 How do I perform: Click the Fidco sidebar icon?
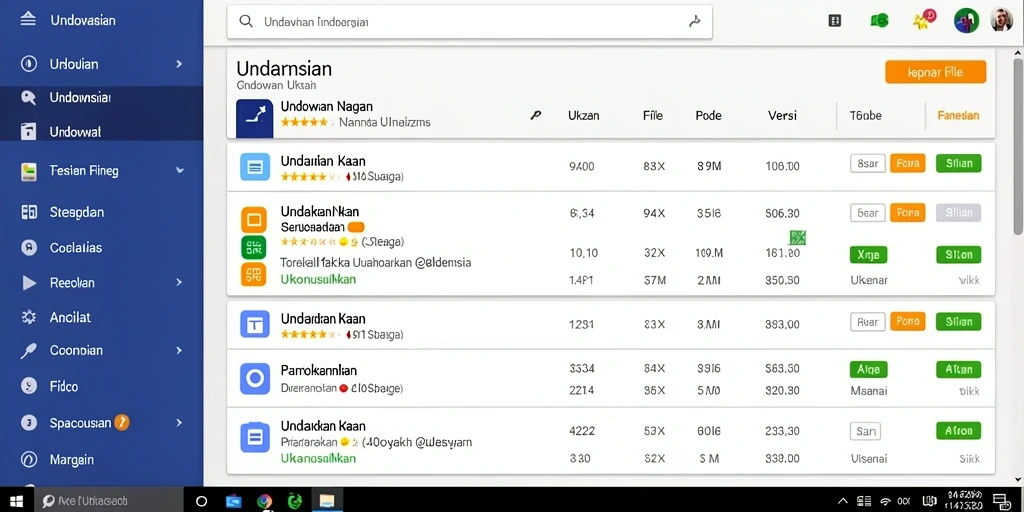click(x=29, y=386)
